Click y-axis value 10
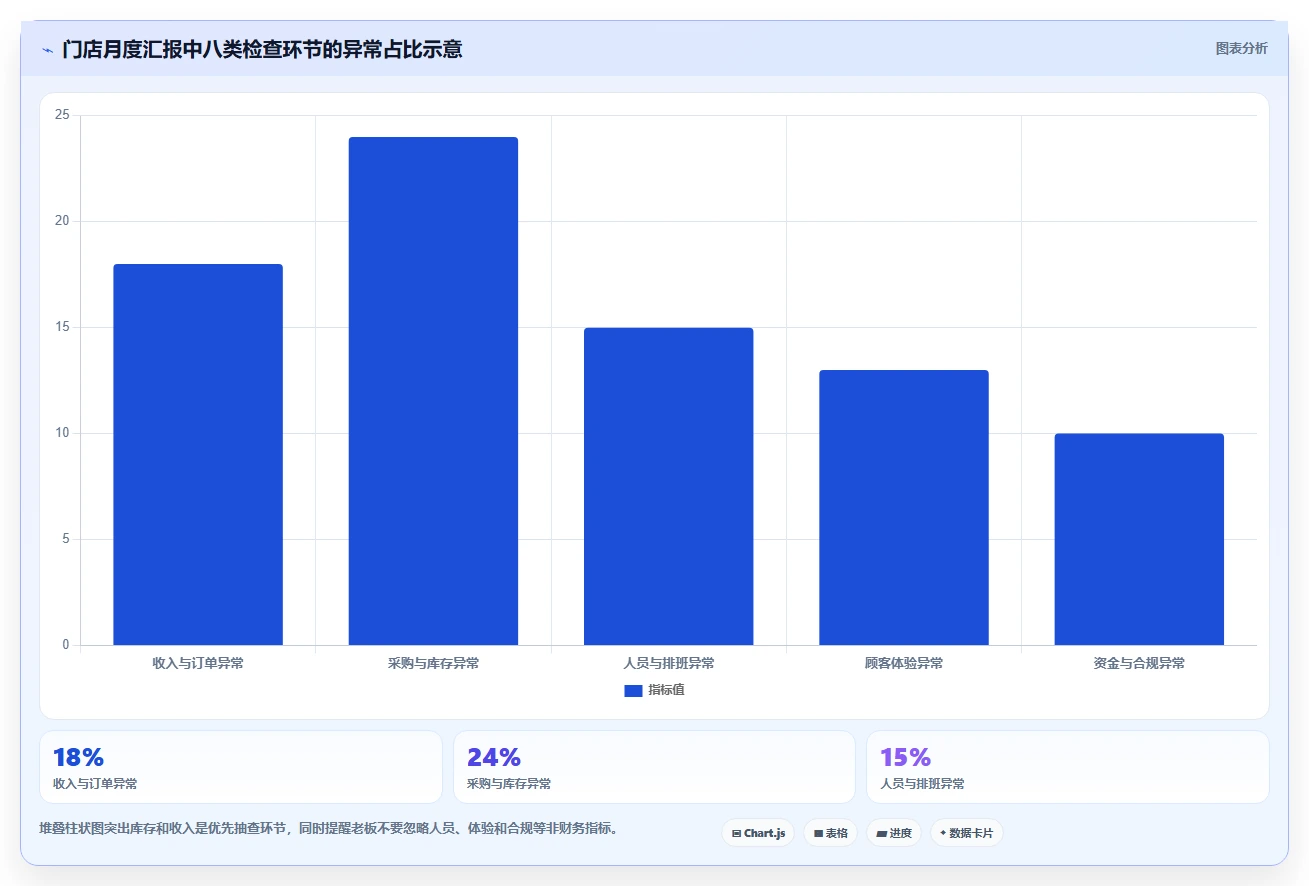 62,433
